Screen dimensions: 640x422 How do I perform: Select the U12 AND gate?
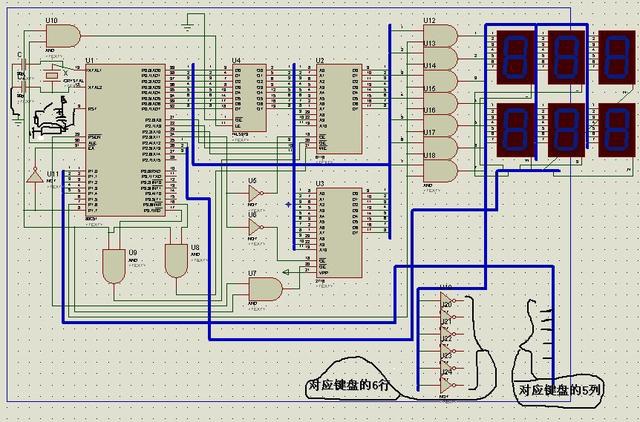click(x=442, y=36)
